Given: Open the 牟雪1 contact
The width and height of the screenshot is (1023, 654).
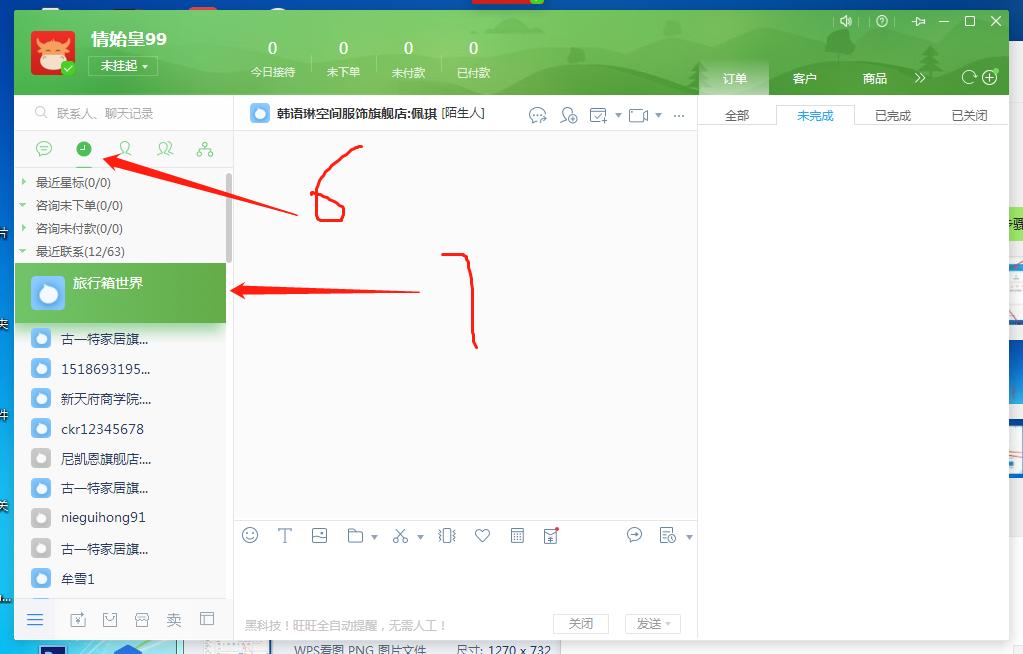Looking at the screenshot, I should tap(121, 578).
